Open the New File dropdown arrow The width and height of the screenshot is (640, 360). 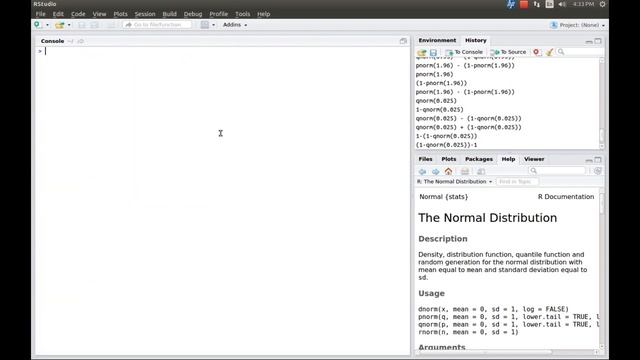47,25
